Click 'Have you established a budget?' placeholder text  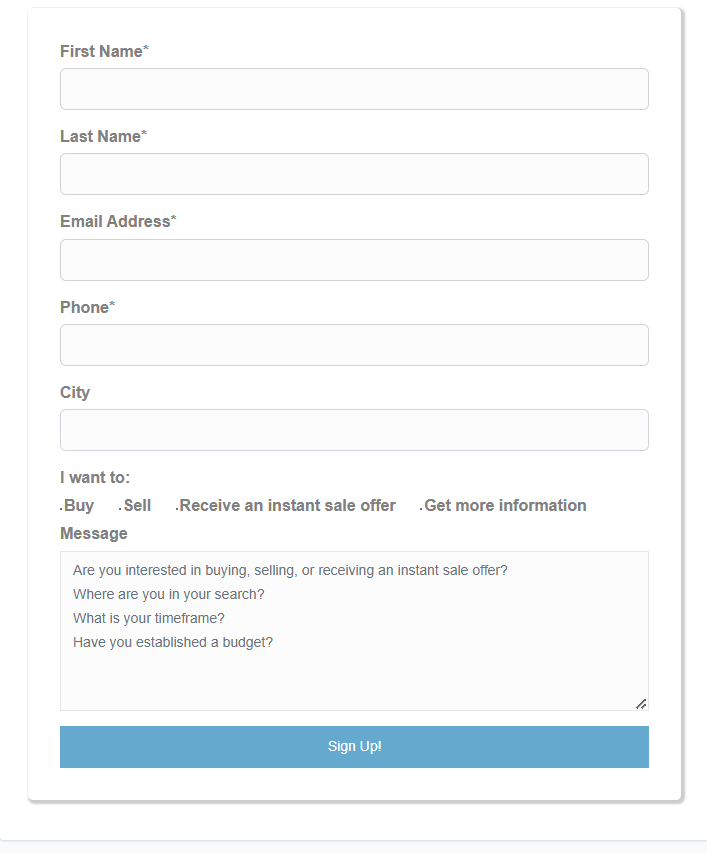173,642
